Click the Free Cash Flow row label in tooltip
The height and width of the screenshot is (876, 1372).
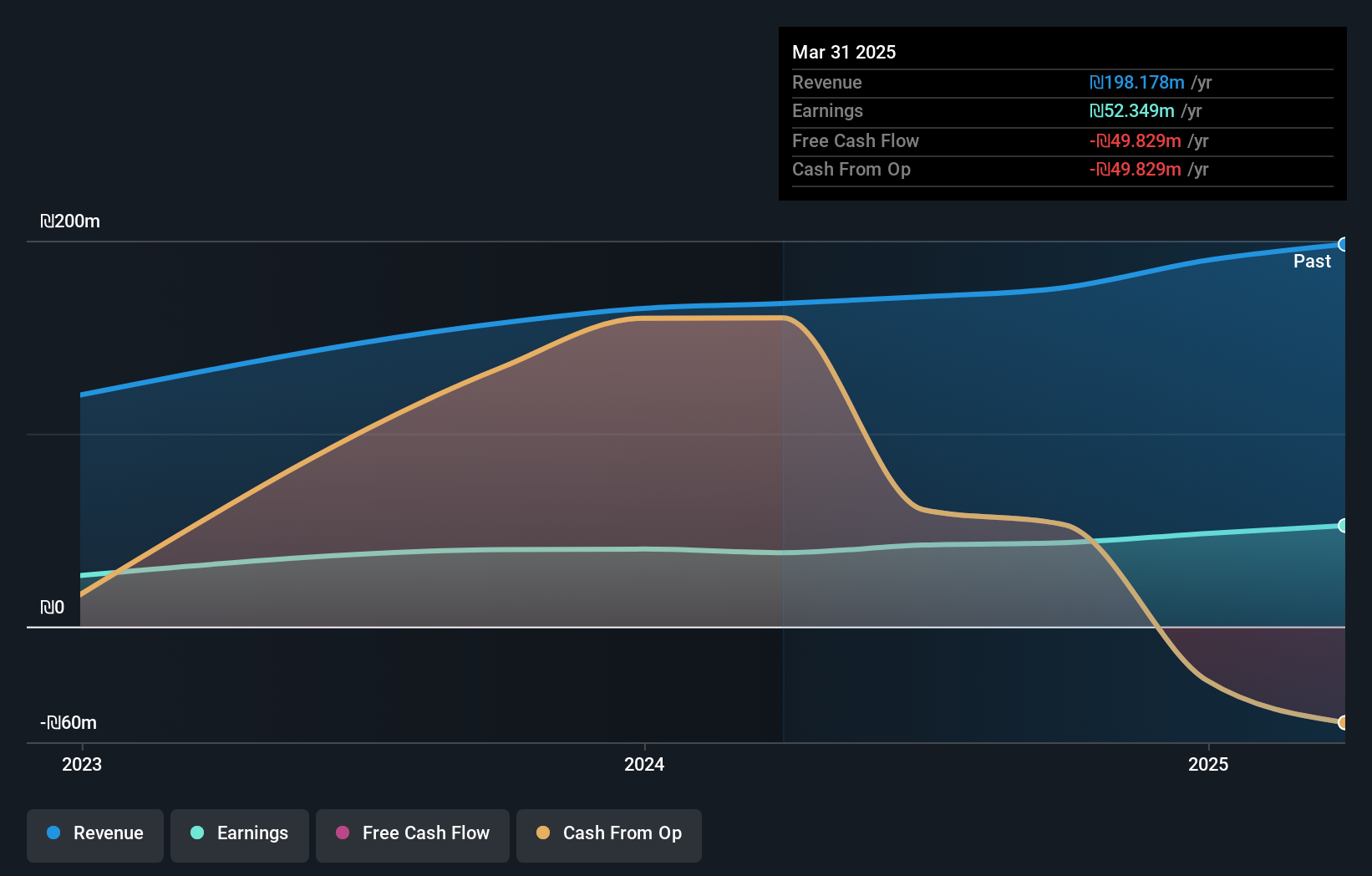[x=856, y=141]
